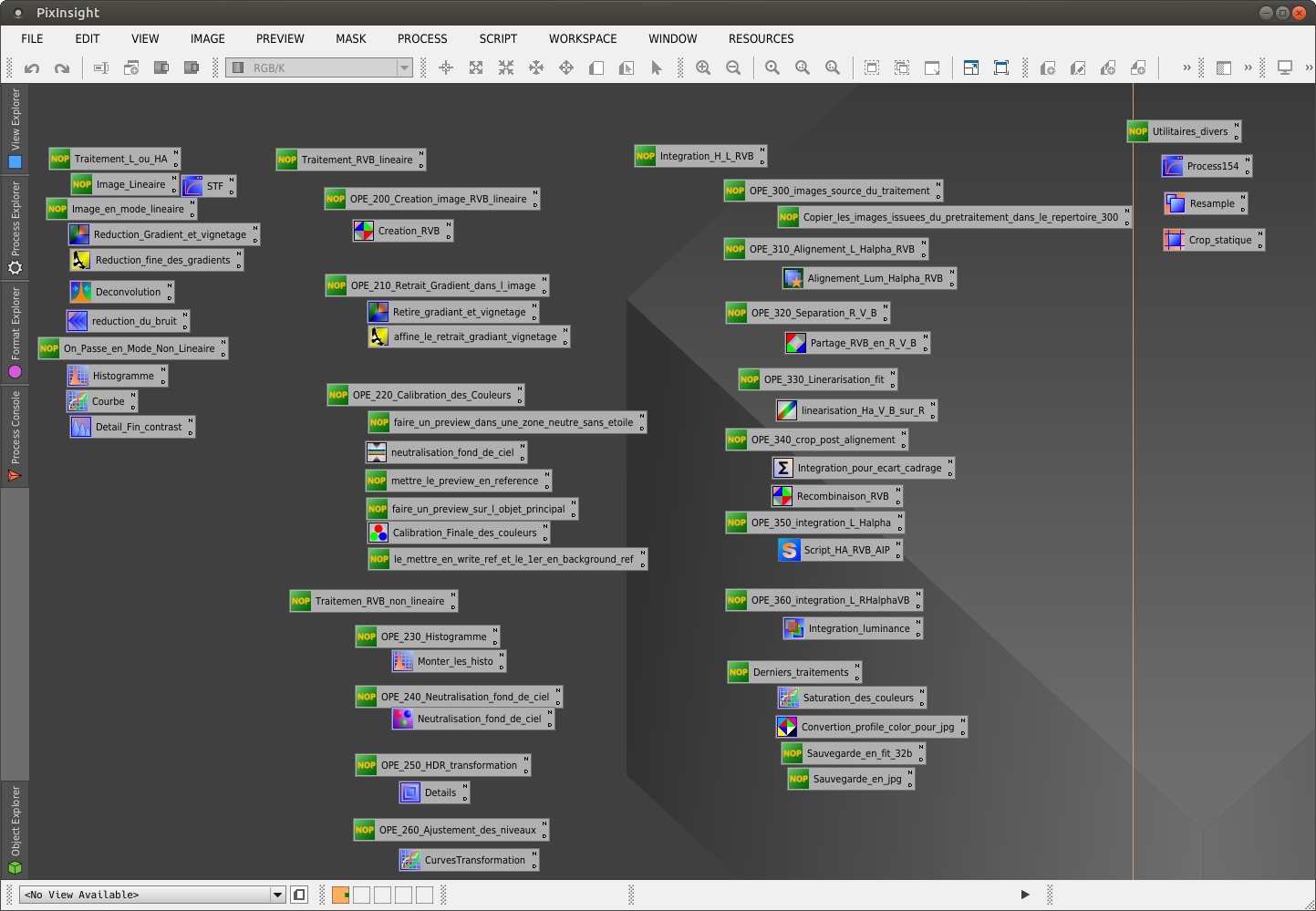The image size is (1316, 911).
Task: Toggle the Process Console side panel
Action: 15,436
